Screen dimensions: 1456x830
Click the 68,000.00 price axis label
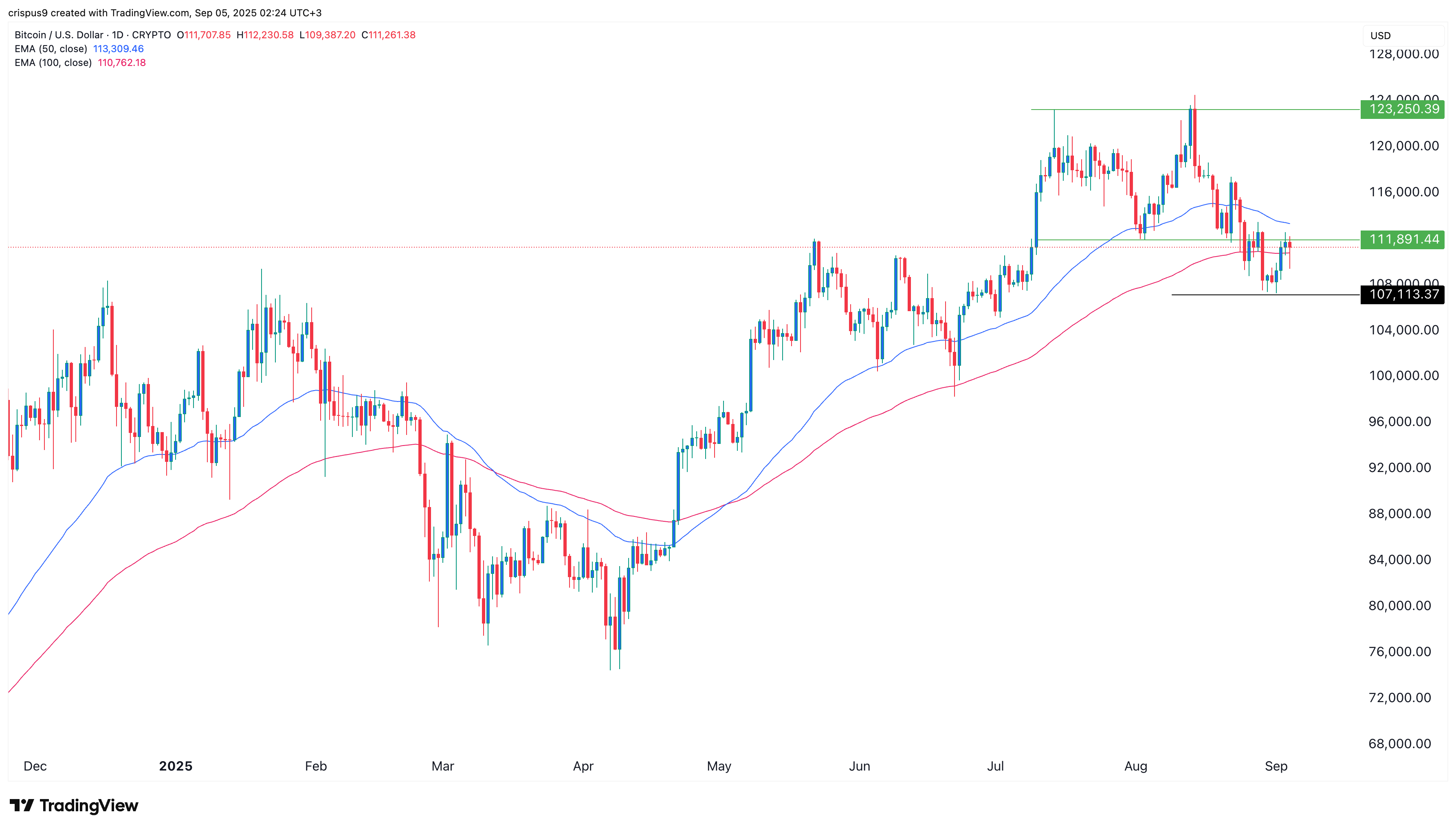[1399, 744]
